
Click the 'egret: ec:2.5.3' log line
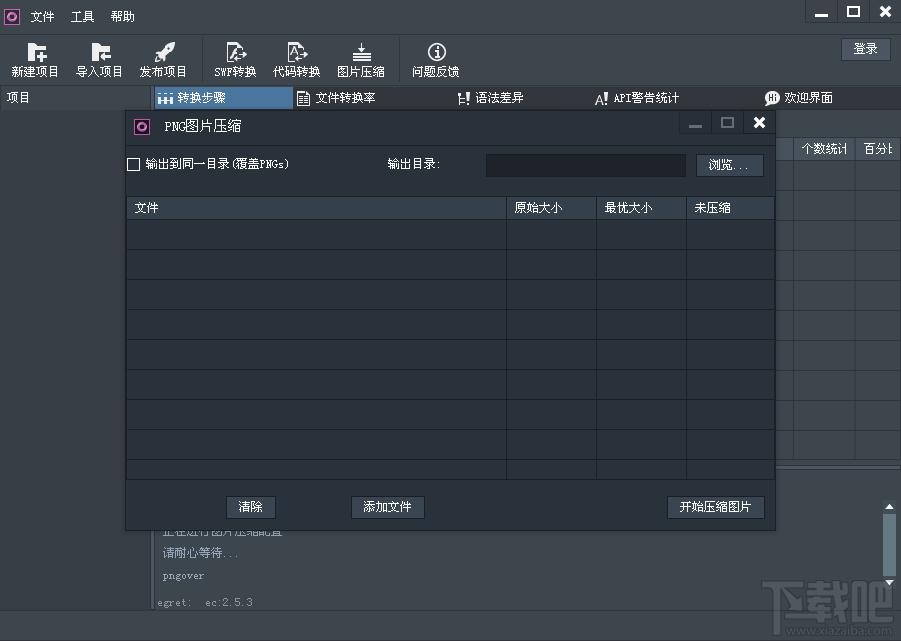tap(205, 603)
